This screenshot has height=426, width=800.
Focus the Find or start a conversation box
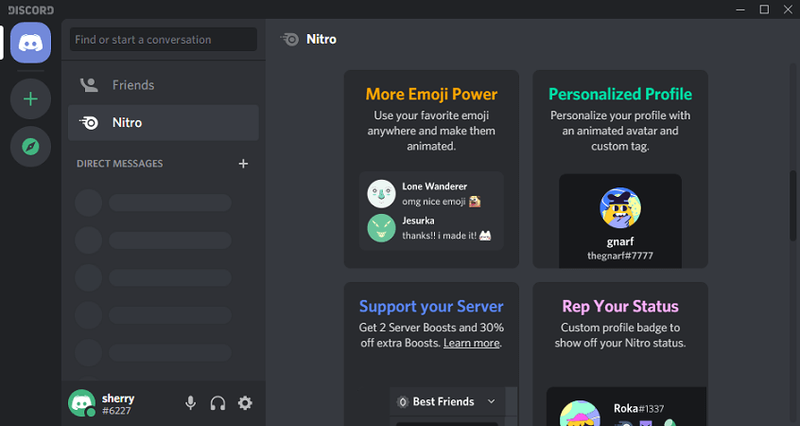point(163,39)
